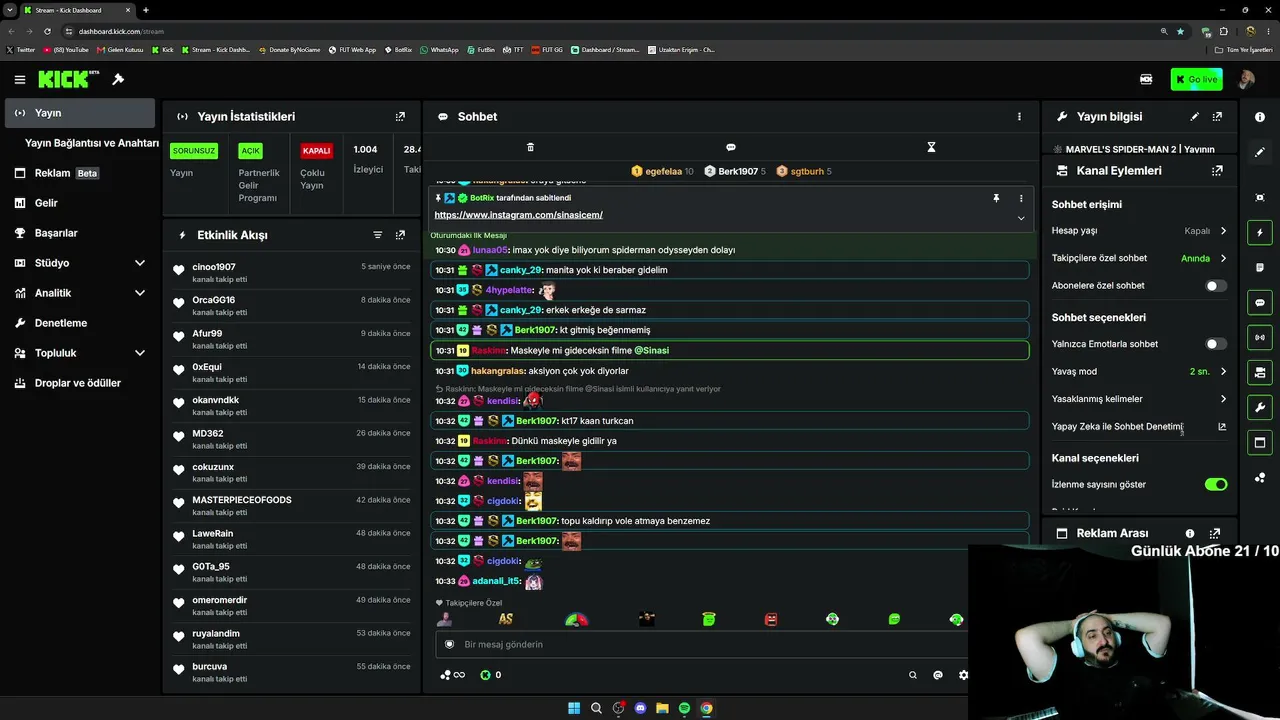Click the chat search magnifier icon
The height and width of the screenshot is (720, 1280).
click(x=913, y=675)
